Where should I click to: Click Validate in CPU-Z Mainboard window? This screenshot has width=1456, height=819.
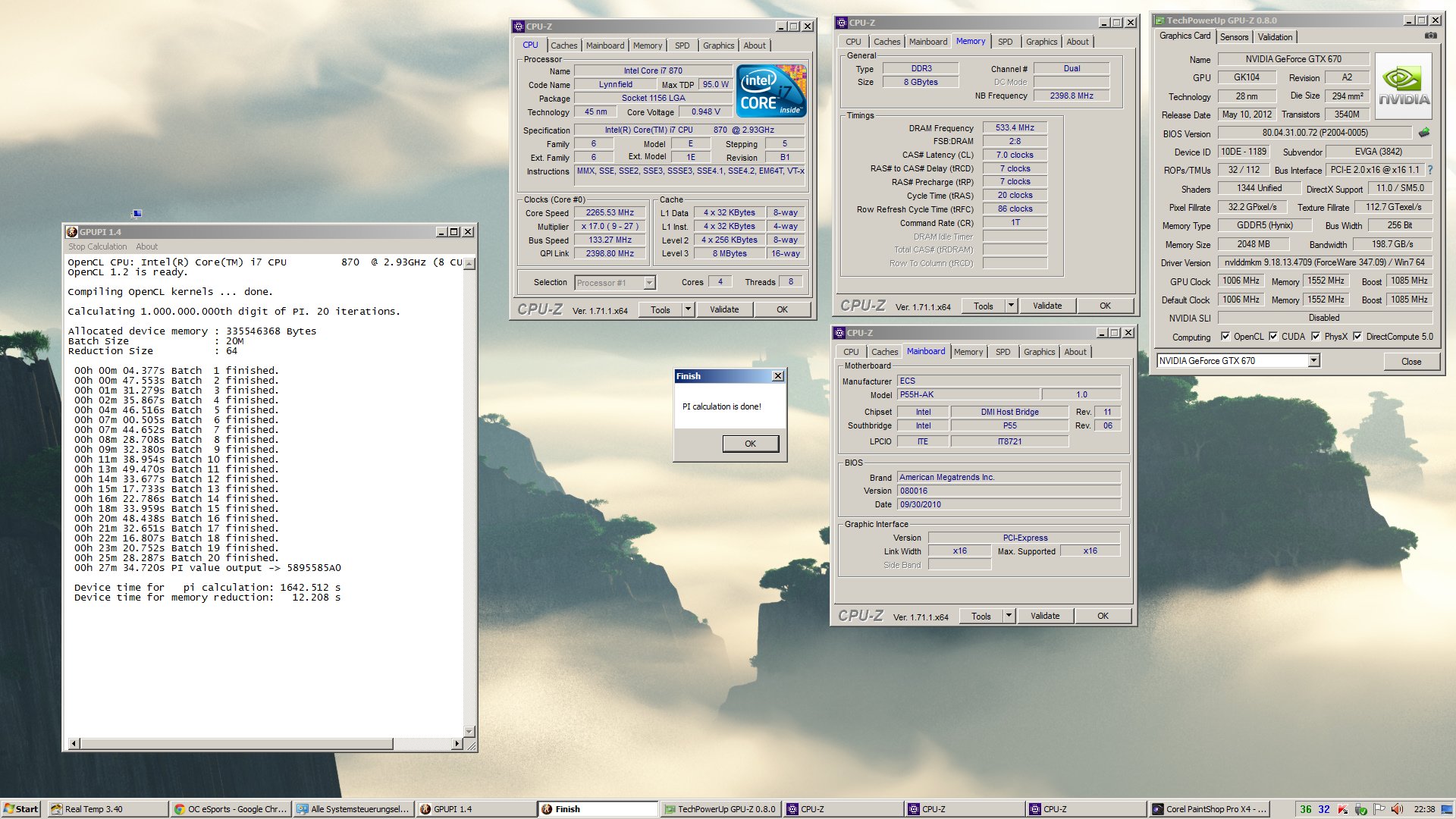coord(1045,616)
